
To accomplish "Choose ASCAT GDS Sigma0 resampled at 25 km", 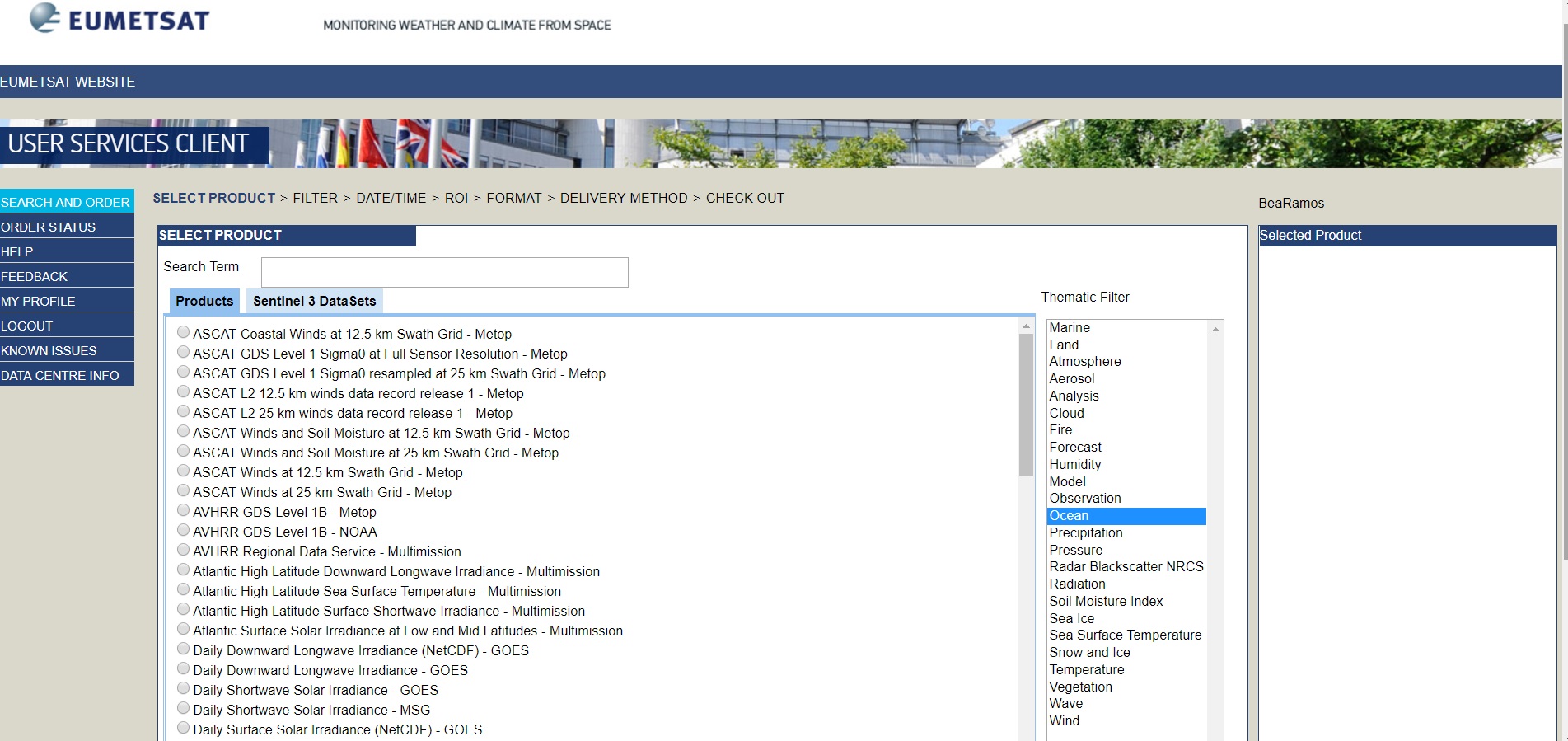I will coord(183,373).
